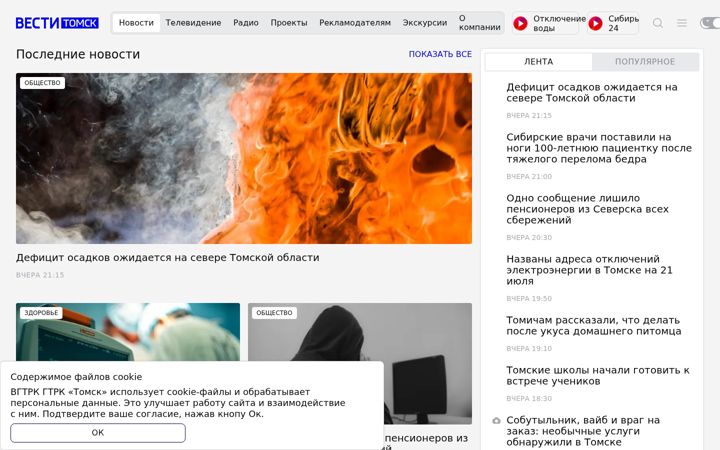
Task: Open the Рекламодателям menu item
Action: coord(355,22)
